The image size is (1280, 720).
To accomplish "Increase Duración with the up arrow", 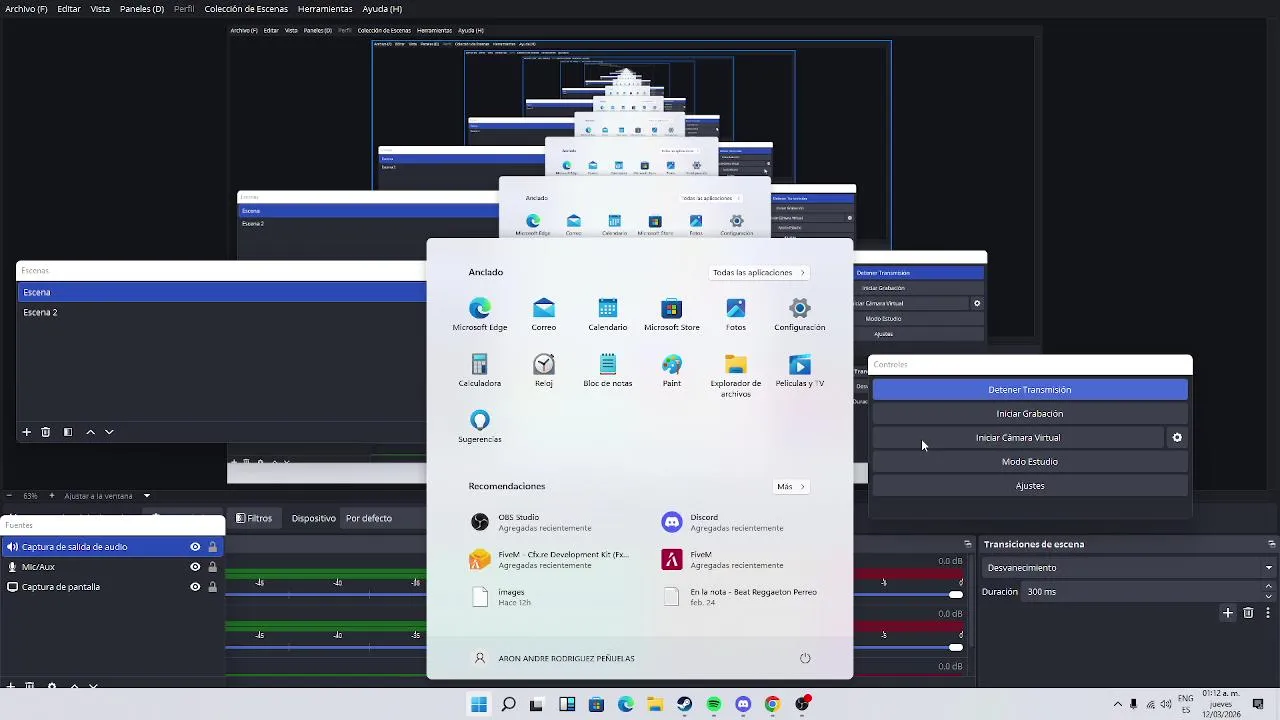I will pyautogui.click(x=1269, y=587).
